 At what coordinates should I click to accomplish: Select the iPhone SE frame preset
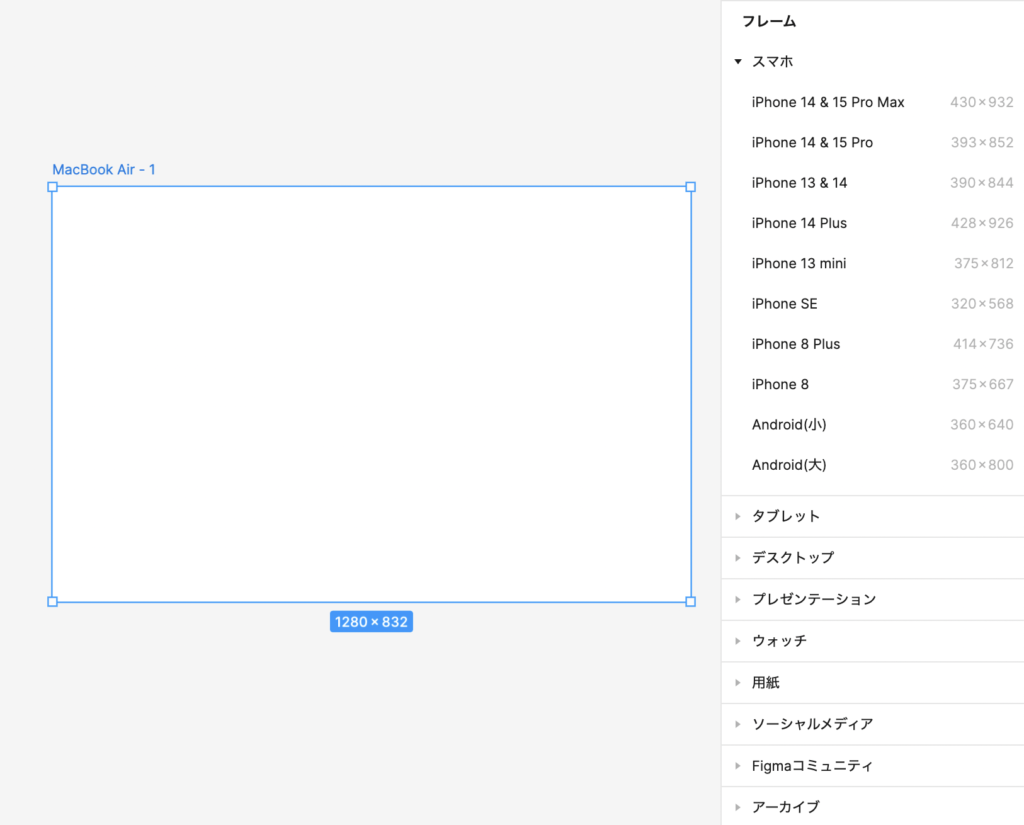784,304
